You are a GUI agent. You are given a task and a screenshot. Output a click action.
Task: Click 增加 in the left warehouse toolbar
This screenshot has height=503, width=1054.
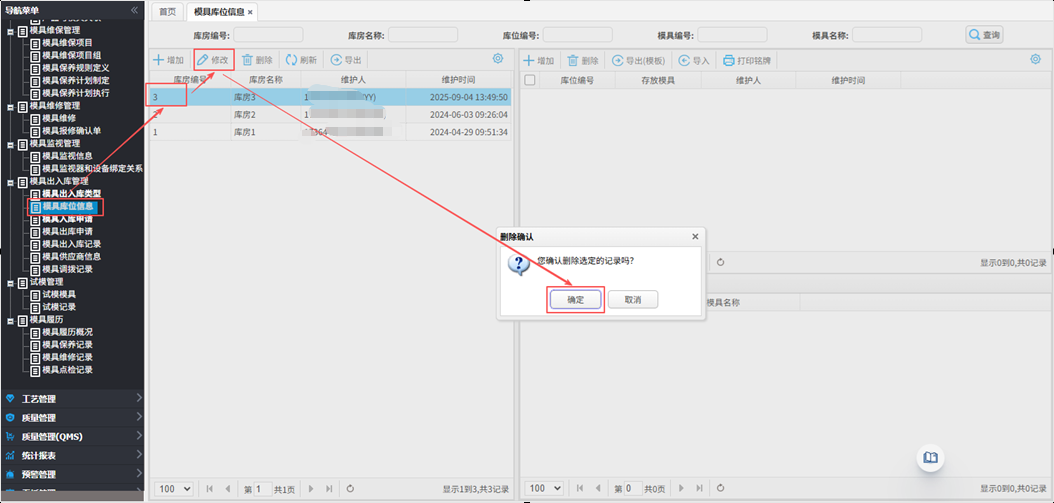click(168, 60)
